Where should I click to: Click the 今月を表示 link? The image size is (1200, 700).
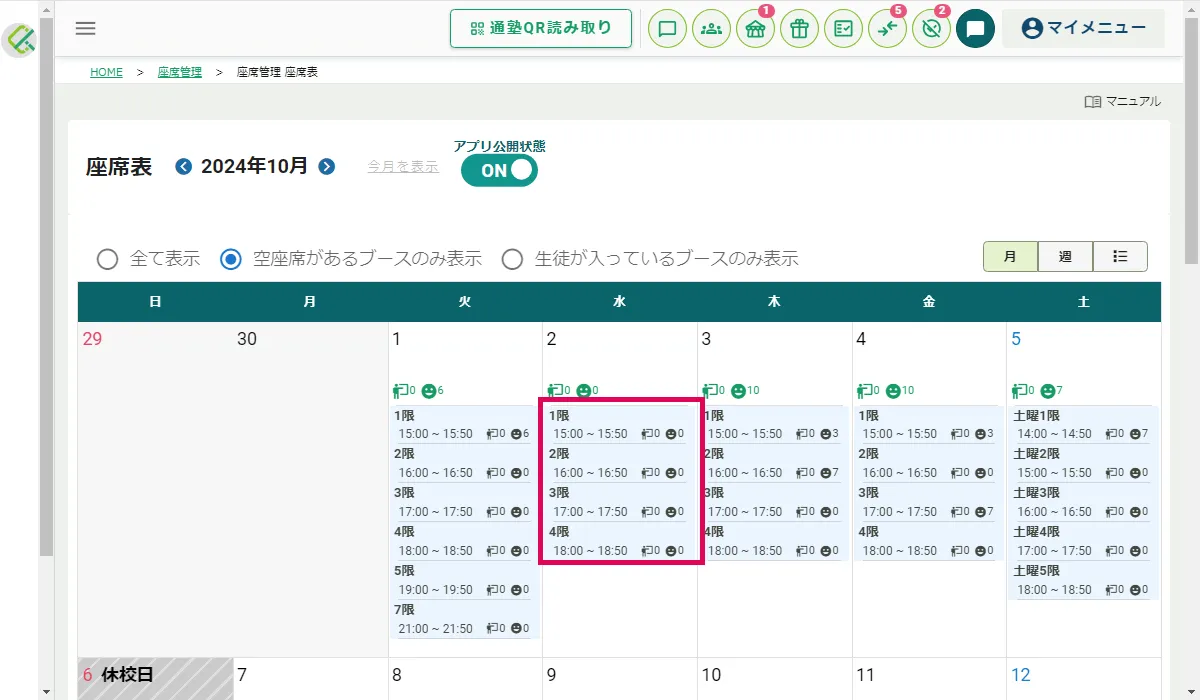pos(403,167)
